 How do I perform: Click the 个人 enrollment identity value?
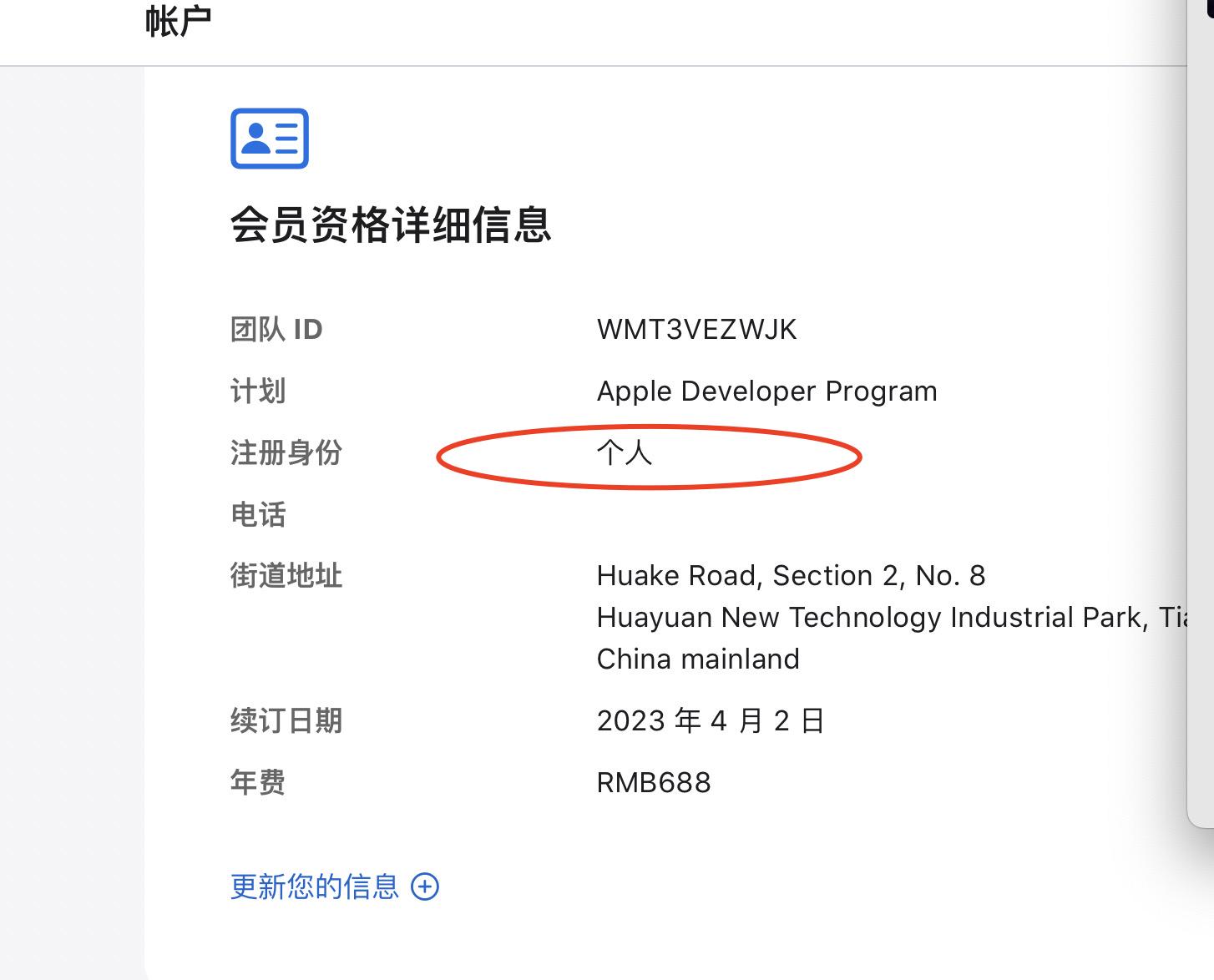[x=625, y=453]
